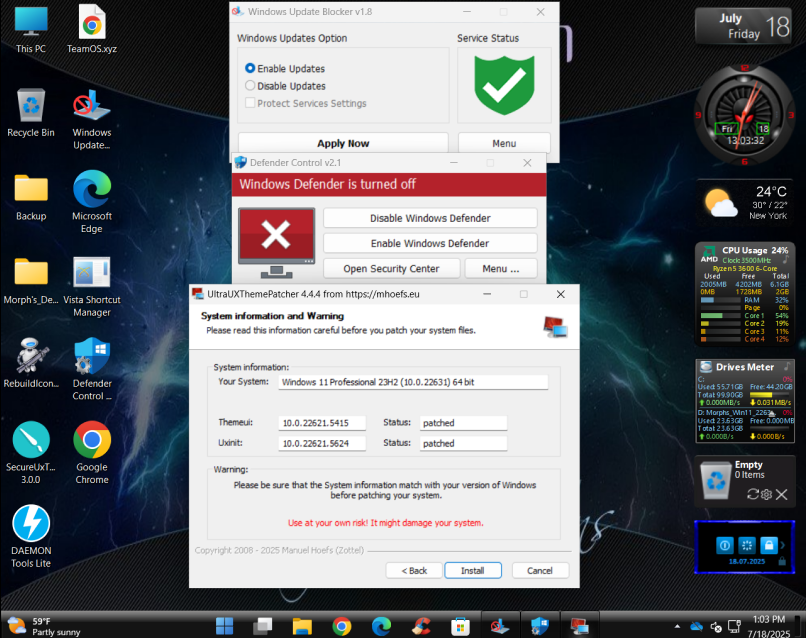This screenshot has height=638, width=806.
Task: Launch Google Chrome from the desktop
Action: pos(92,453)
